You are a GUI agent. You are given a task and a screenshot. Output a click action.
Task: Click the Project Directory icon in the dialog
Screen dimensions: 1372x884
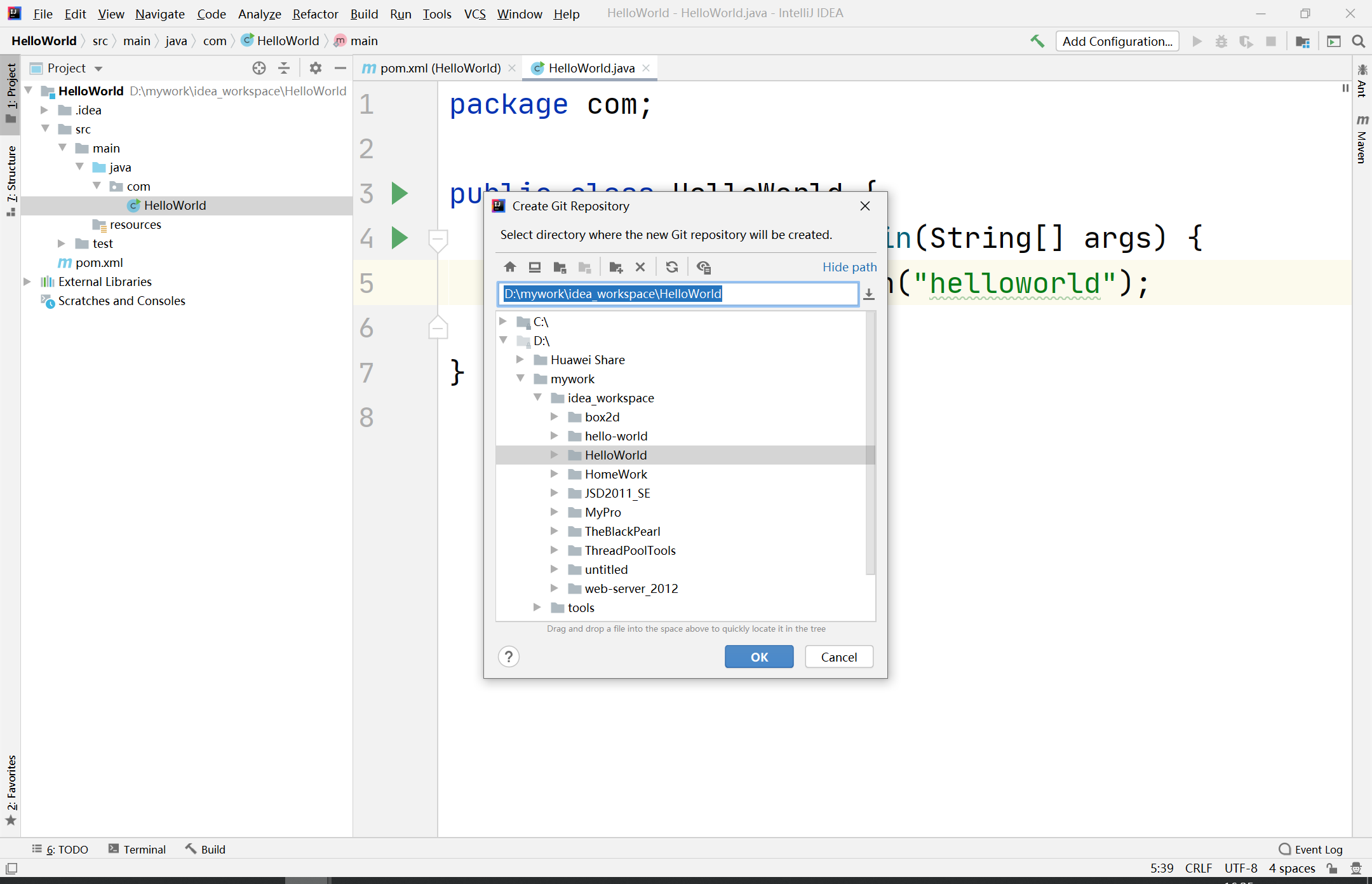(x=560, y=267)
